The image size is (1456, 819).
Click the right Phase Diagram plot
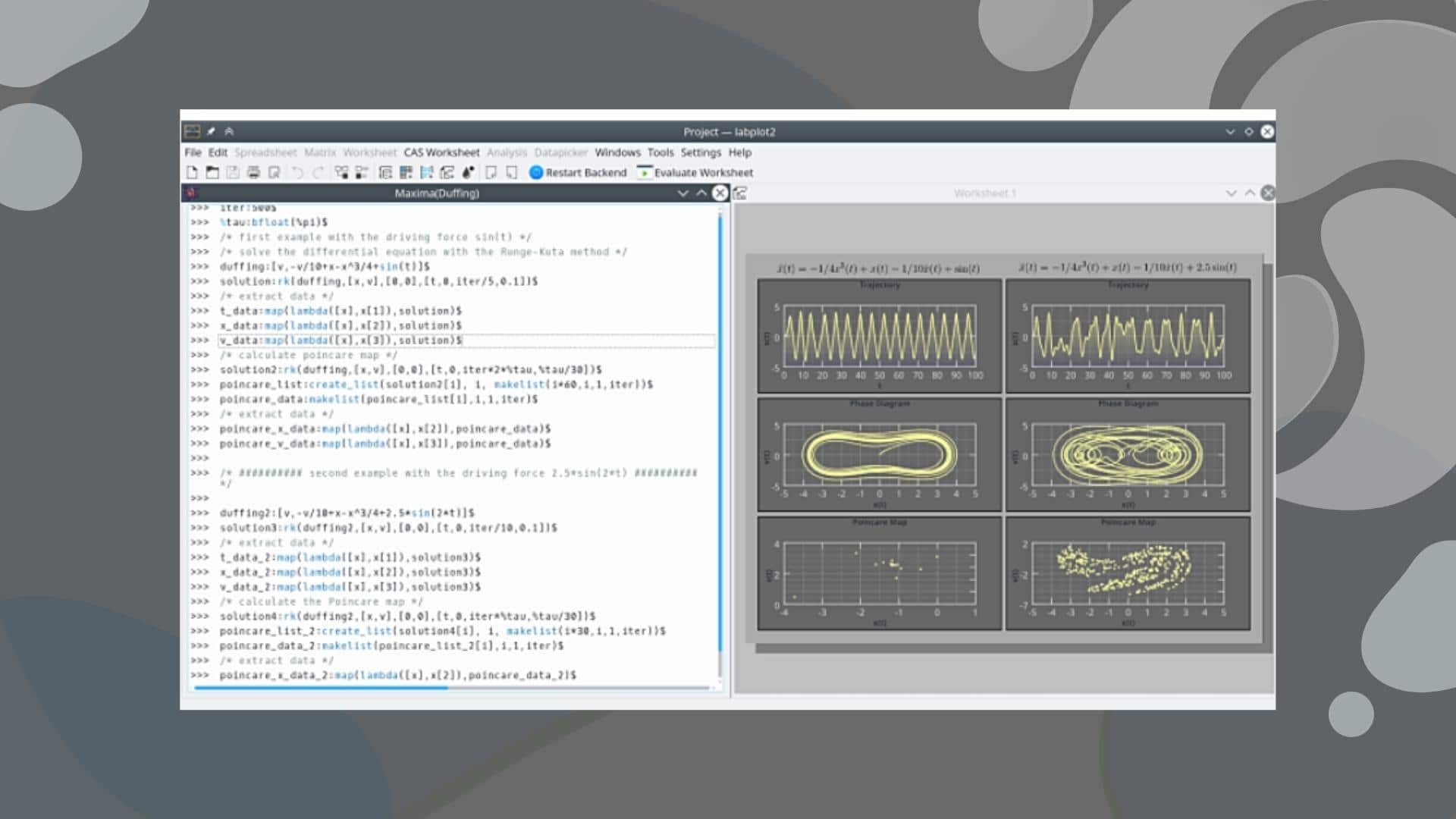point(1128,454)
